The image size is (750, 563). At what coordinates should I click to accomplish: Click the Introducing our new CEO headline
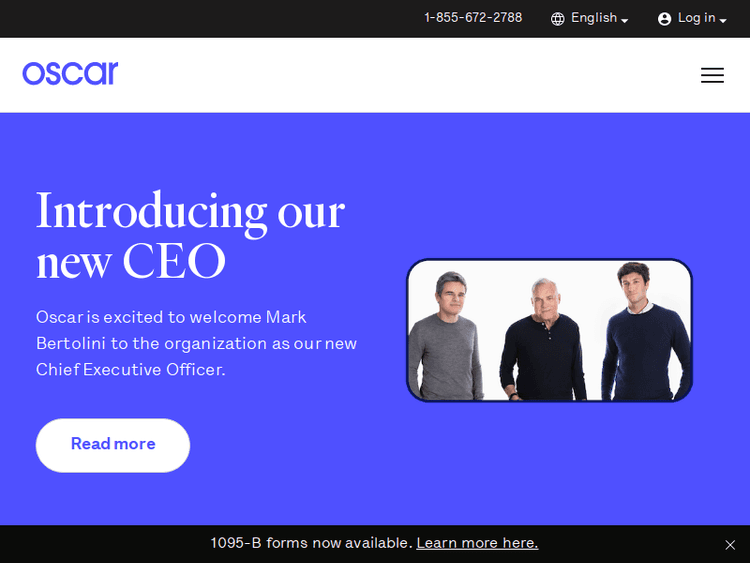190,235
